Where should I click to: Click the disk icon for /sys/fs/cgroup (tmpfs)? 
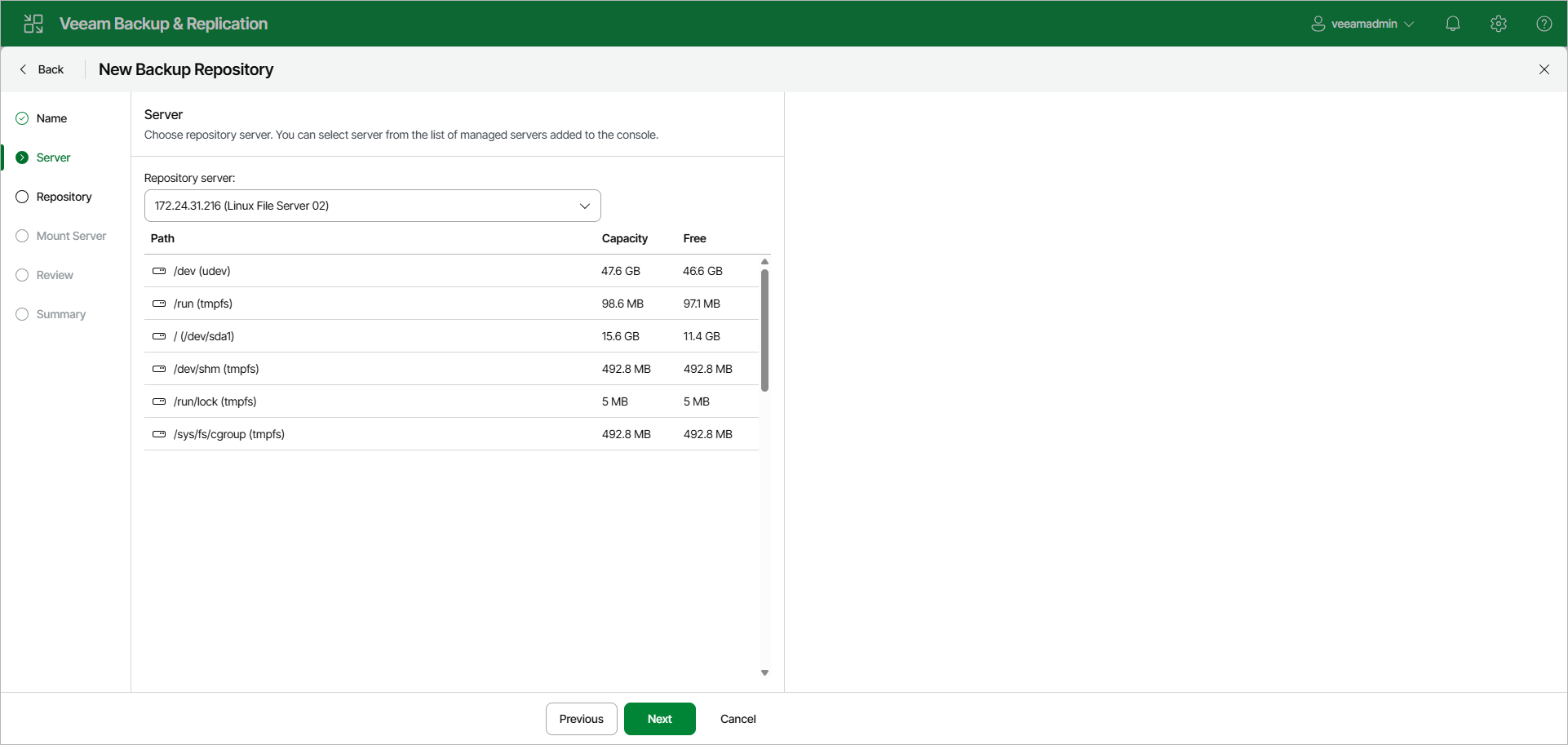[159, 434]
